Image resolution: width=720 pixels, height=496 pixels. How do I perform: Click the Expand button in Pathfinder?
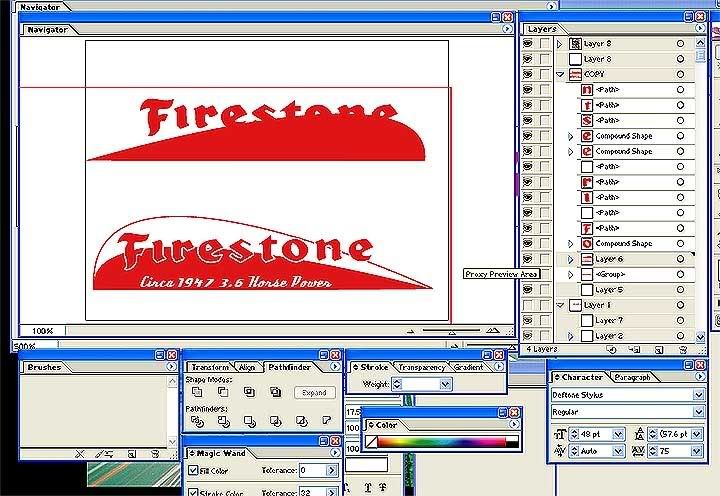[315, 393]
